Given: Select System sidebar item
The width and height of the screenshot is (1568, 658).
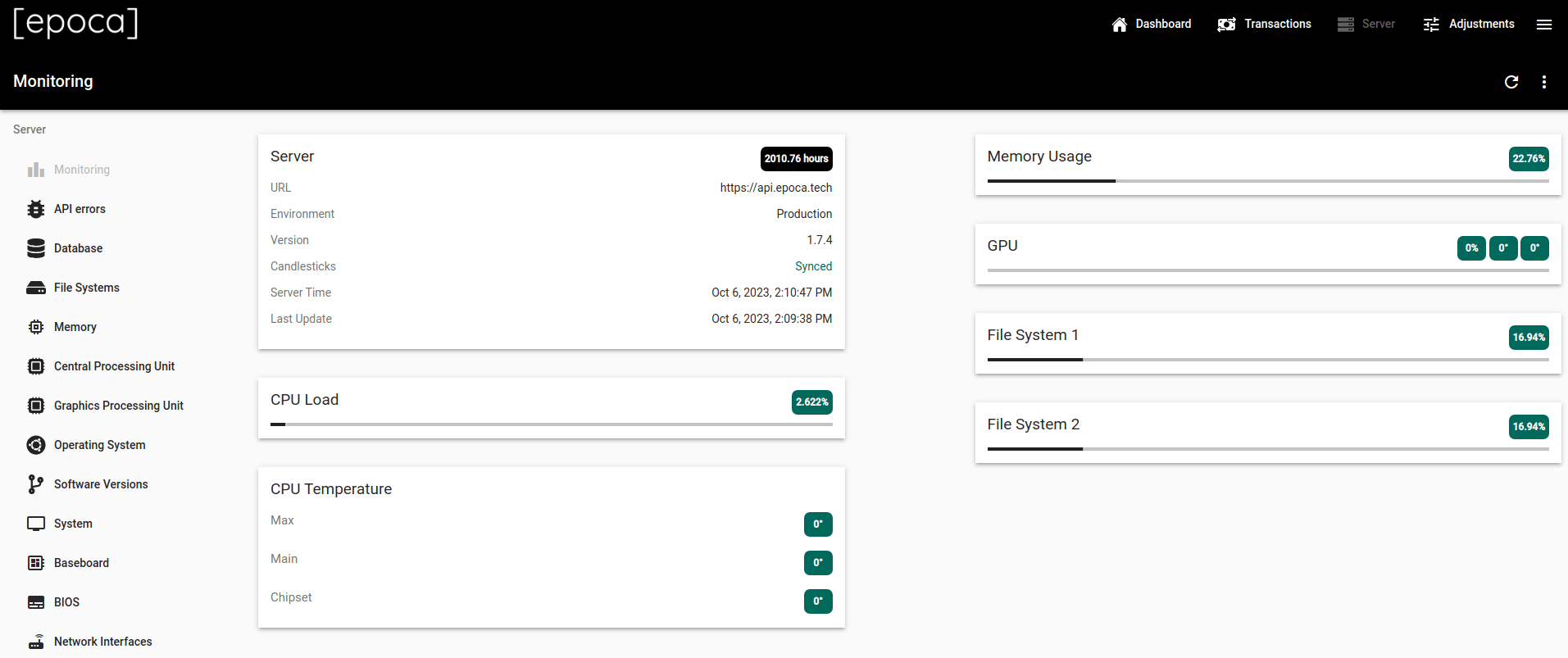Looking at the screenshot, I should pos(73,524).
